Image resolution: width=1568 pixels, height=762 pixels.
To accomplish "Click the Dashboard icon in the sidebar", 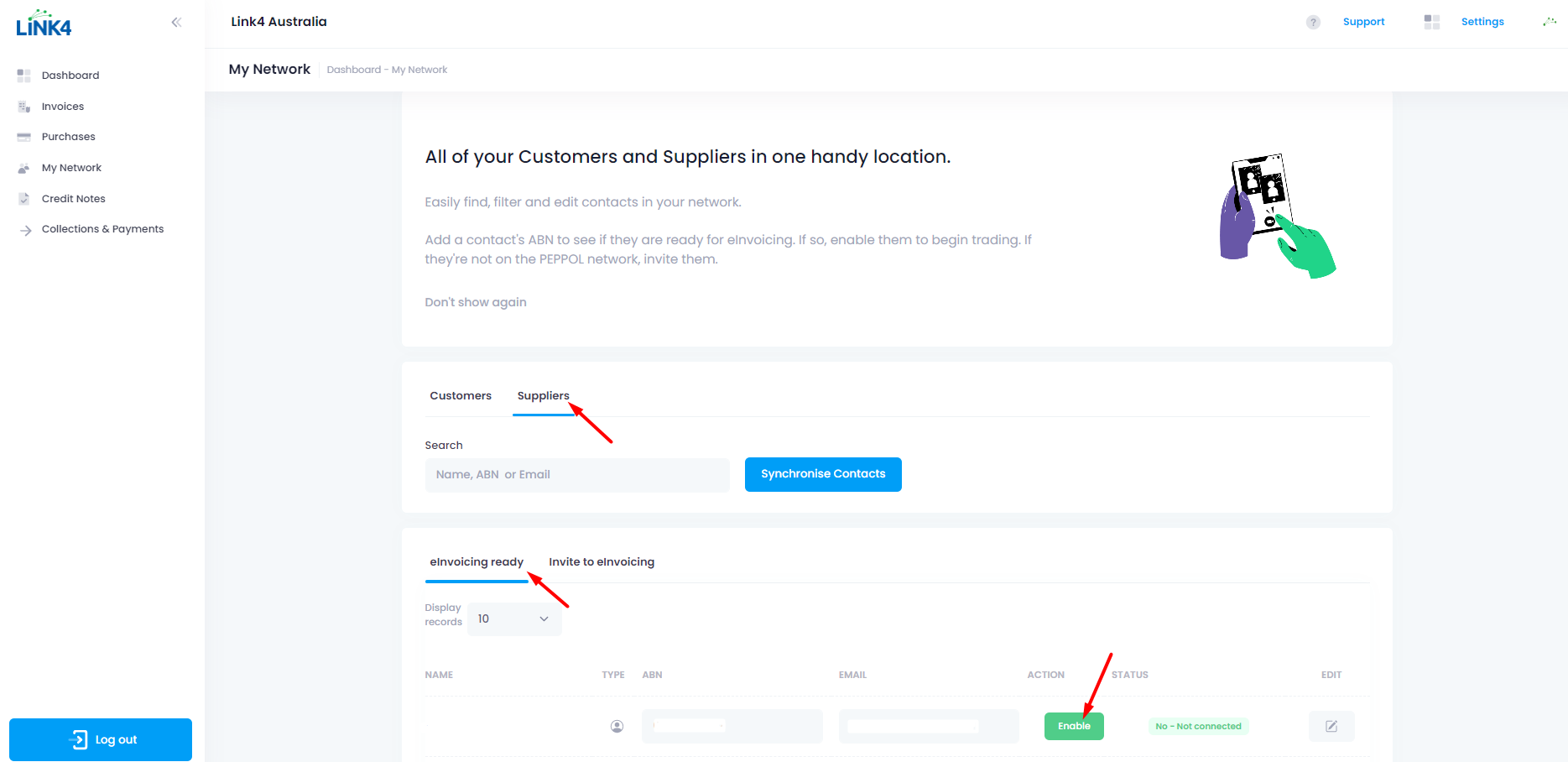I will [x=23, y=76].
